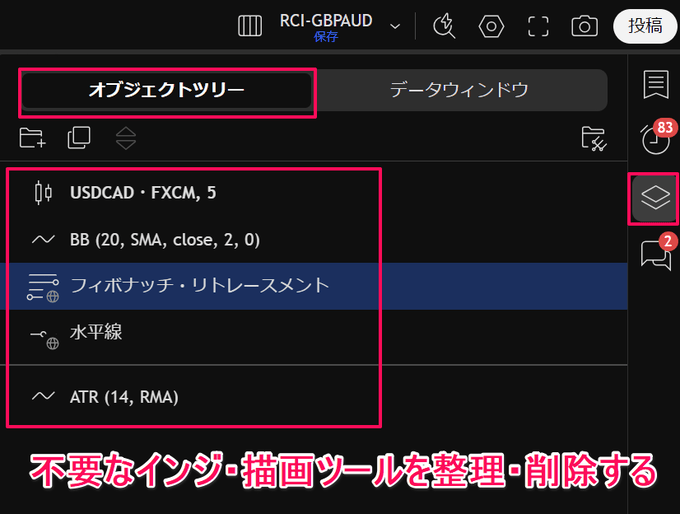This screenshot has width=680, height=514.
Task: Expand the layout name dropdown arrow
Action: pos(395,26)
